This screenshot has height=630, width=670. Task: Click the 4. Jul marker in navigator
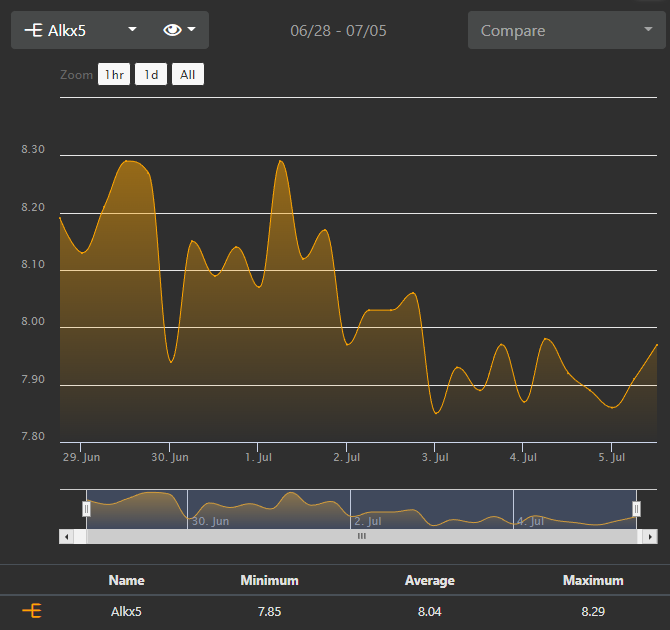tap(530, 521)
